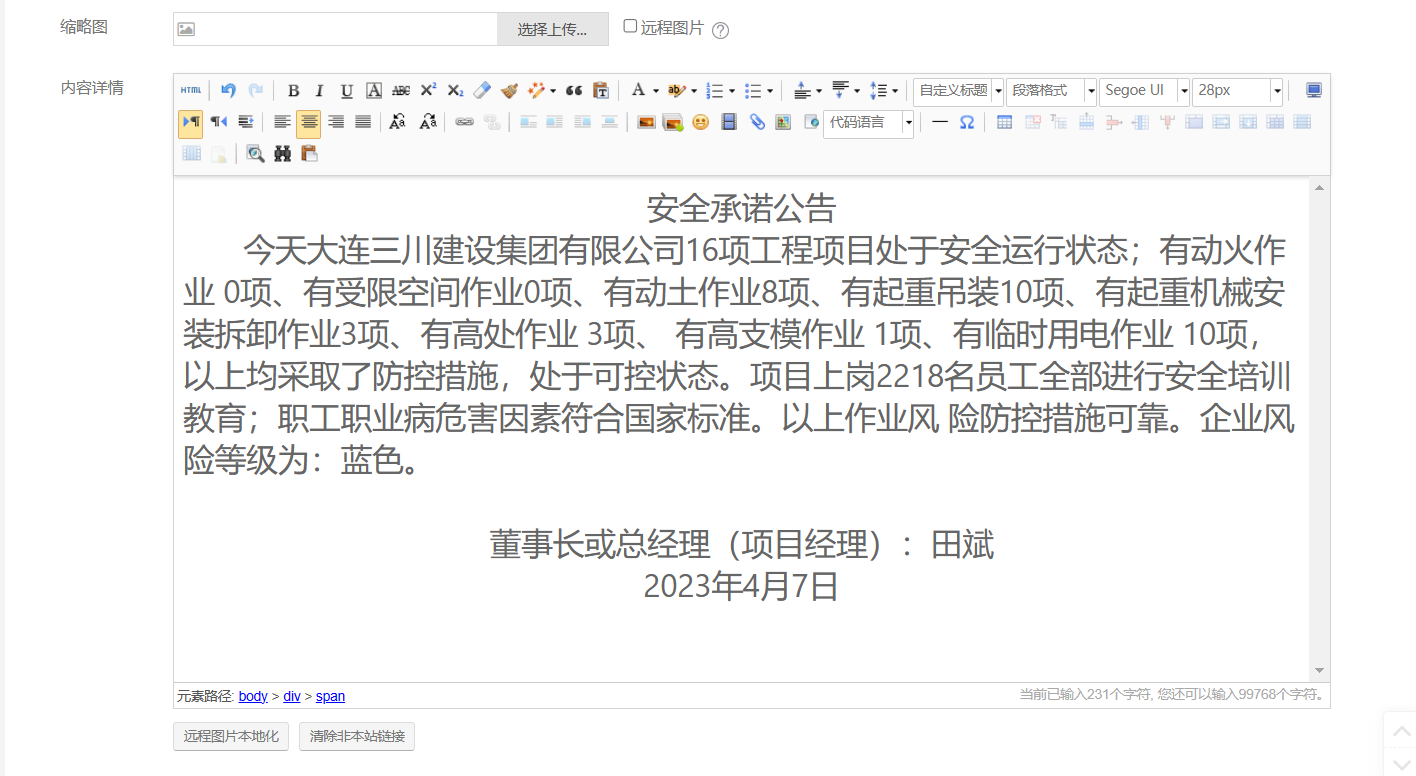Insert an emoticon

coord(701,122)
